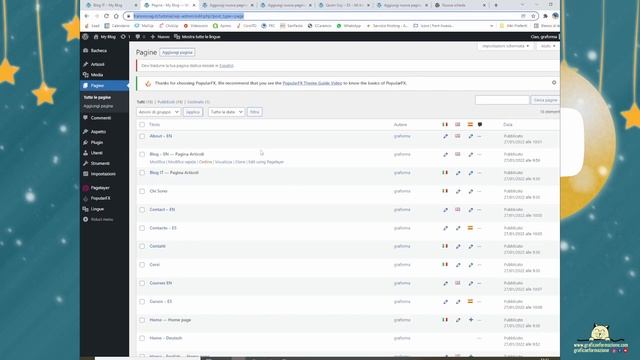640x360 pixels.
Task: Click Edit using Pagelayer under Blog – EN
Action: click(266, 162)
